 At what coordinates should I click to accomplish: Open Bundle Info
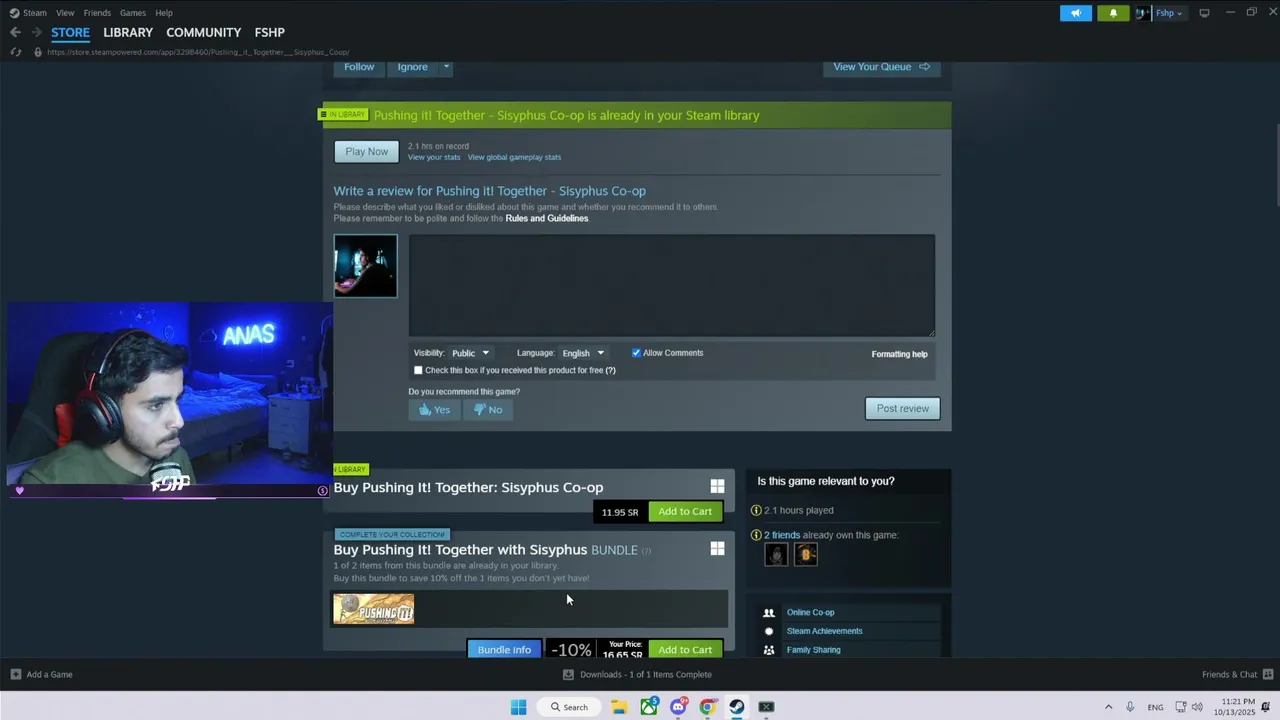pyautogui.click(x=504, y=649)
